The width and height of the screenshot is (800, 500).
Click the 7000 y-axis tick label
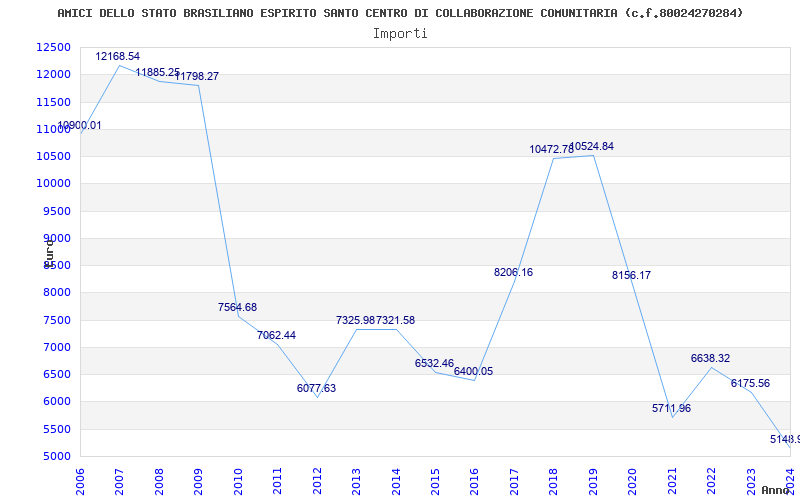(56, 347)
